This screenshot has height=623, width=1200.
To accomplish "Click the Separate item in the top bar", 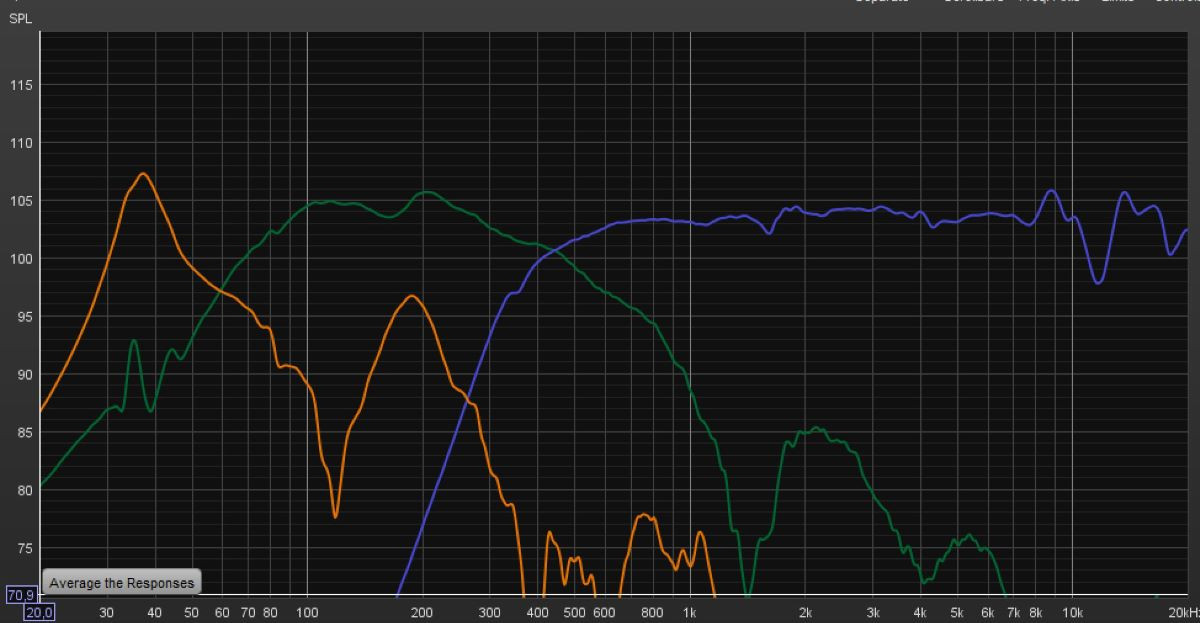I will click(882, 1).
